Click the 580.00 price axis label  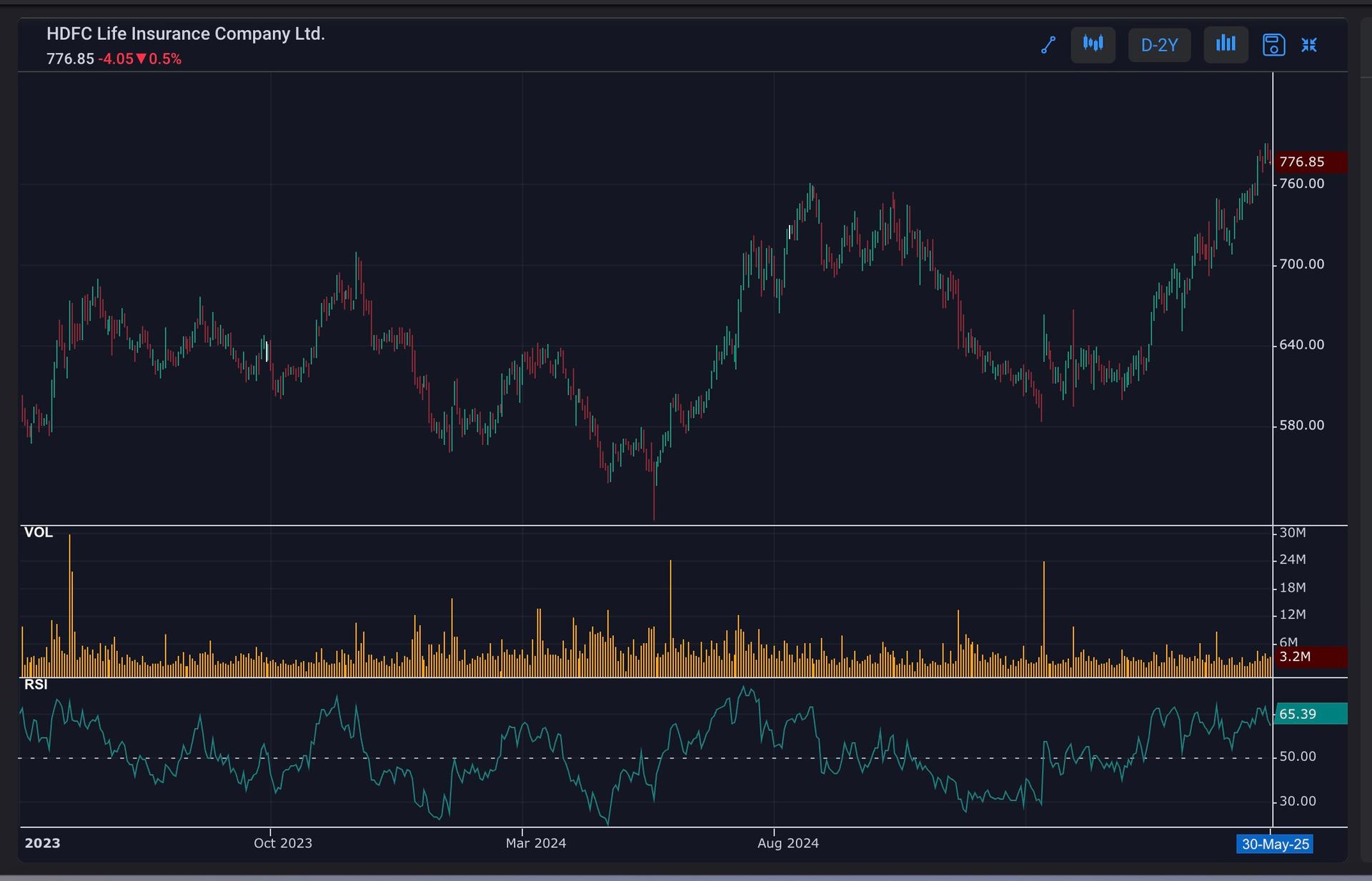1301,425
